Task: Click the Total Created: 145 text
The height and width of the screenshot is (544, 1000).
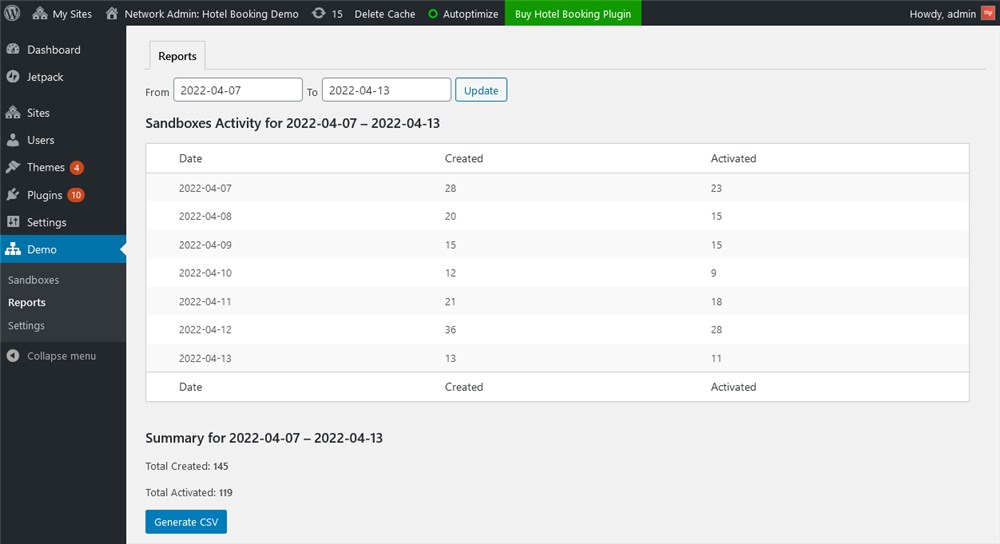Action: click(x=187, y=466)
